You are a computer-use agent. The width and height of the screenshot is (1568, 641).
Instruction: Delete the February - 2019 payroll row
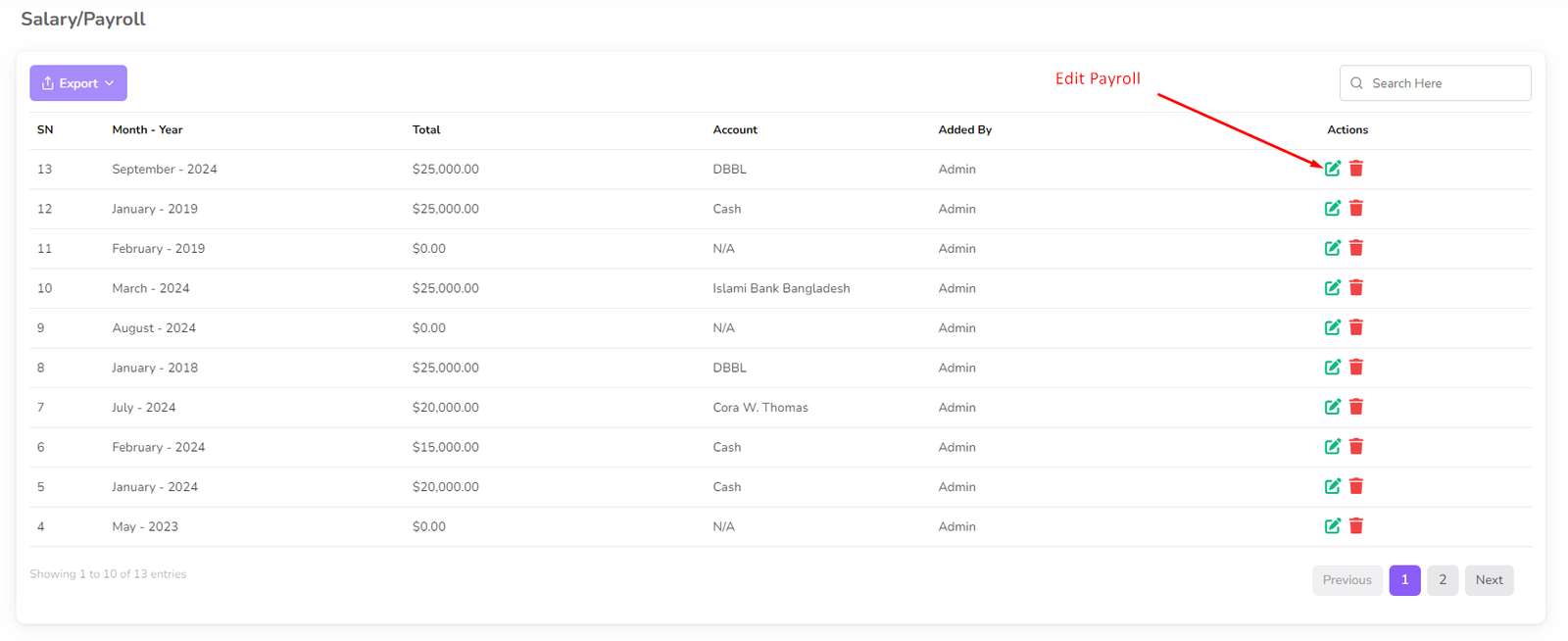point(1356,248)
